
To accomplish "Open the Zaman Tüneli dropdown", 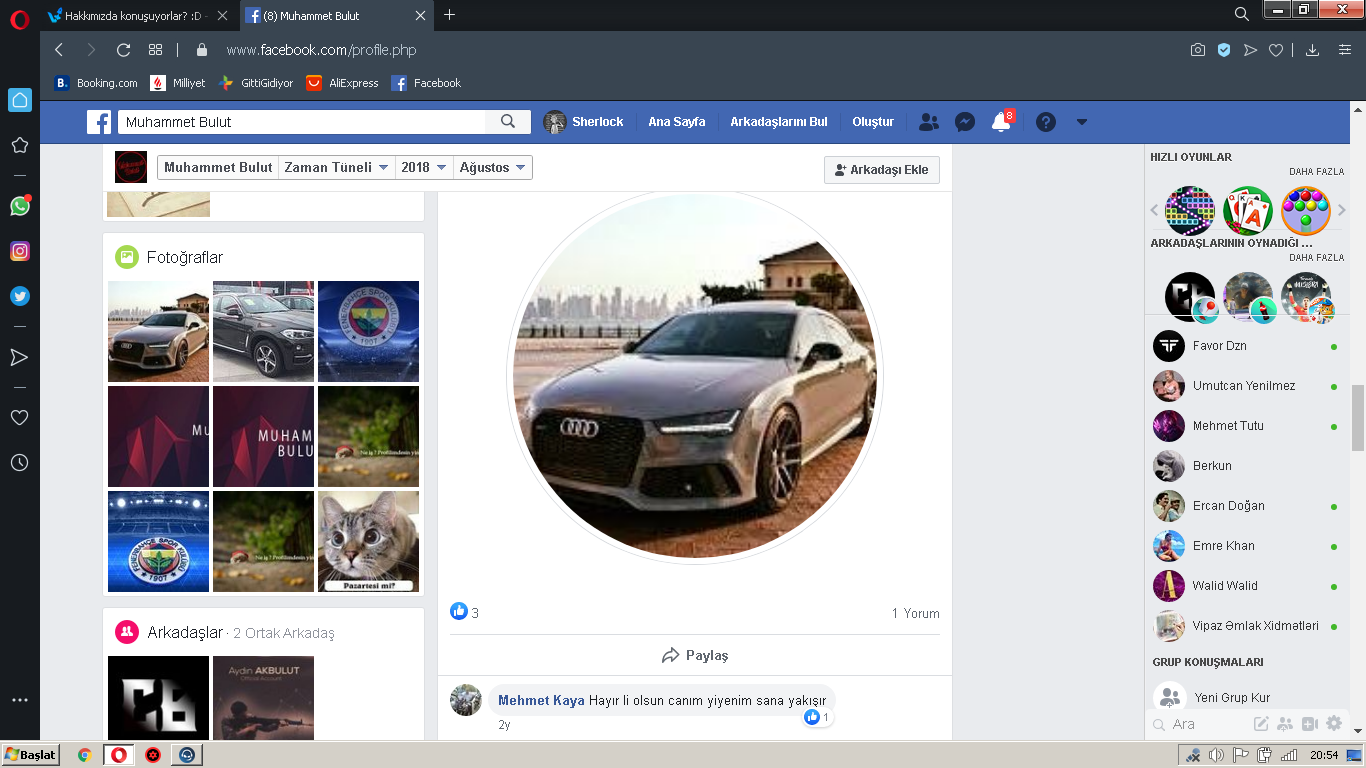I will tap(337, 168).
